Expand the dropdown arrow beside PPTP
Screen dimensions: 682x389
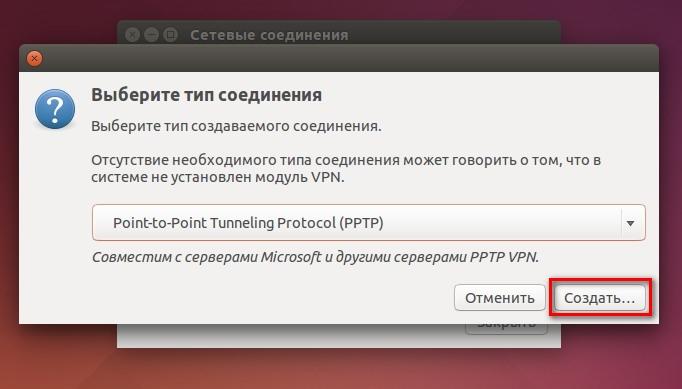pos(630,223)
